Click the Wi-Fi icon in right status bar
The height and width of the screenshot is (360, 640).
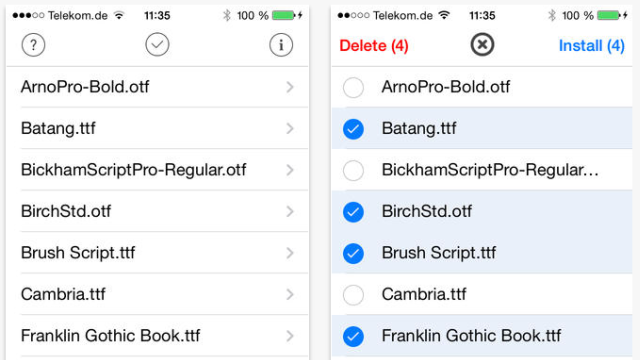point(444,16)
